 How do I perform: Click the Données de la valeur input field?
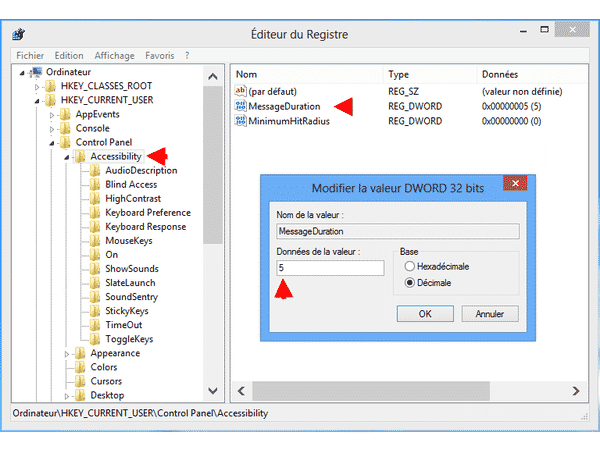click(330, 268)
